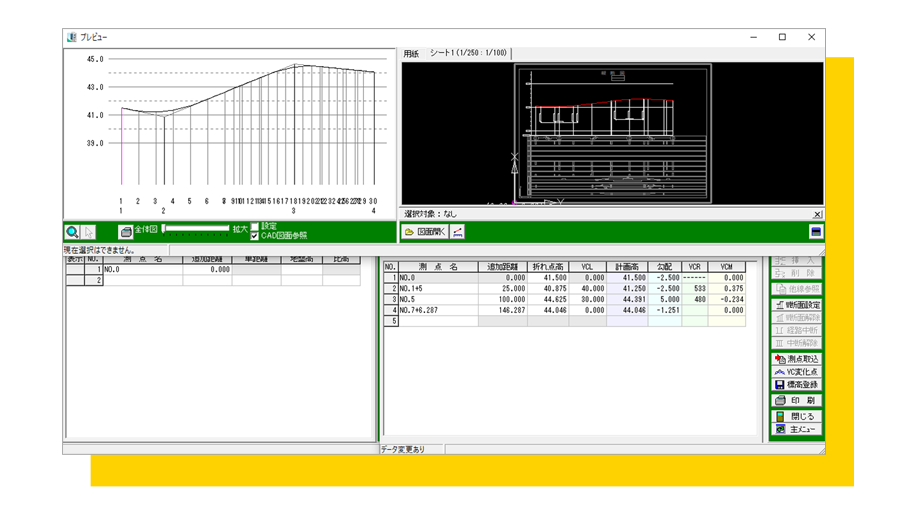Open 断面設定 section settings
The image size is (916, 515).
tap(797, 305)
